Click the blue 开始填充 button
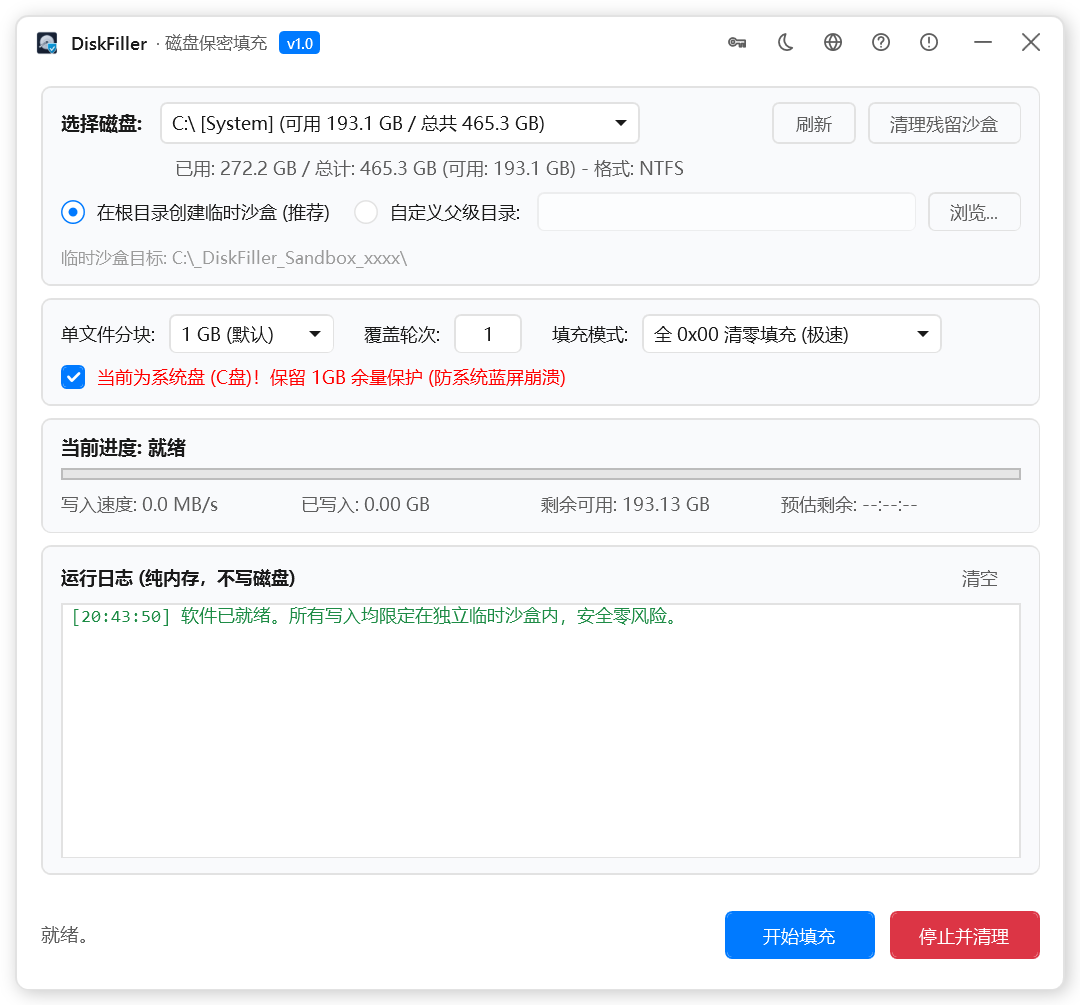The height and width of the screenshot is (1005, 1080). (x=800, y=935)
